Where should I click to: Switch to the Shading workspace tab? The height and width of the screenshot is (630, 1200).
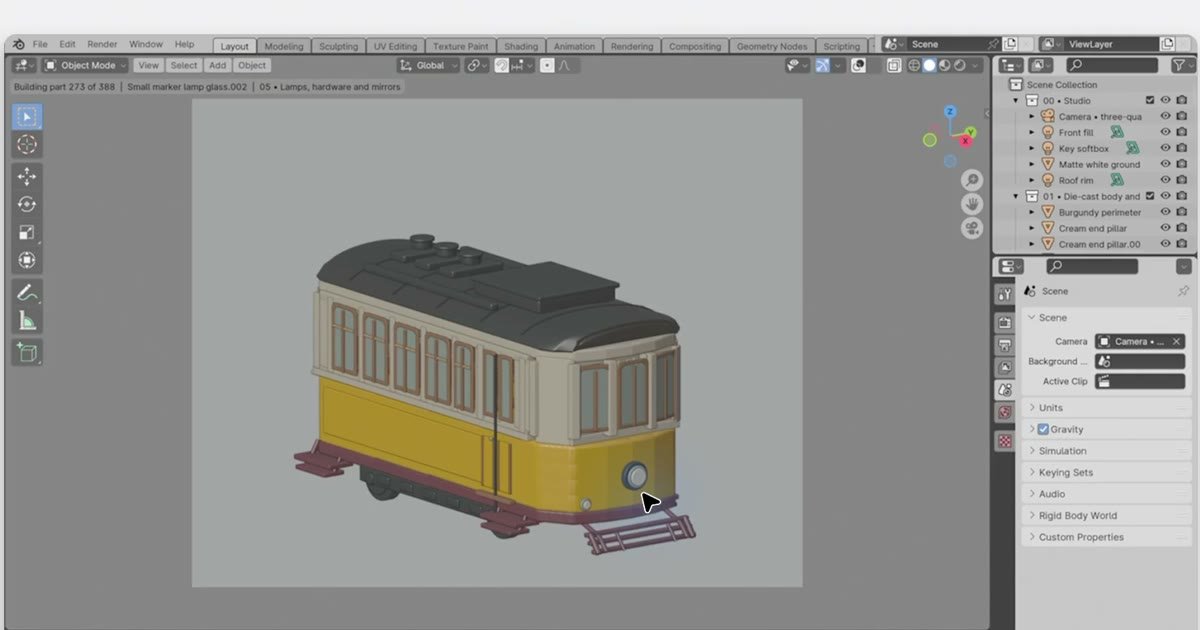[520, 46]
